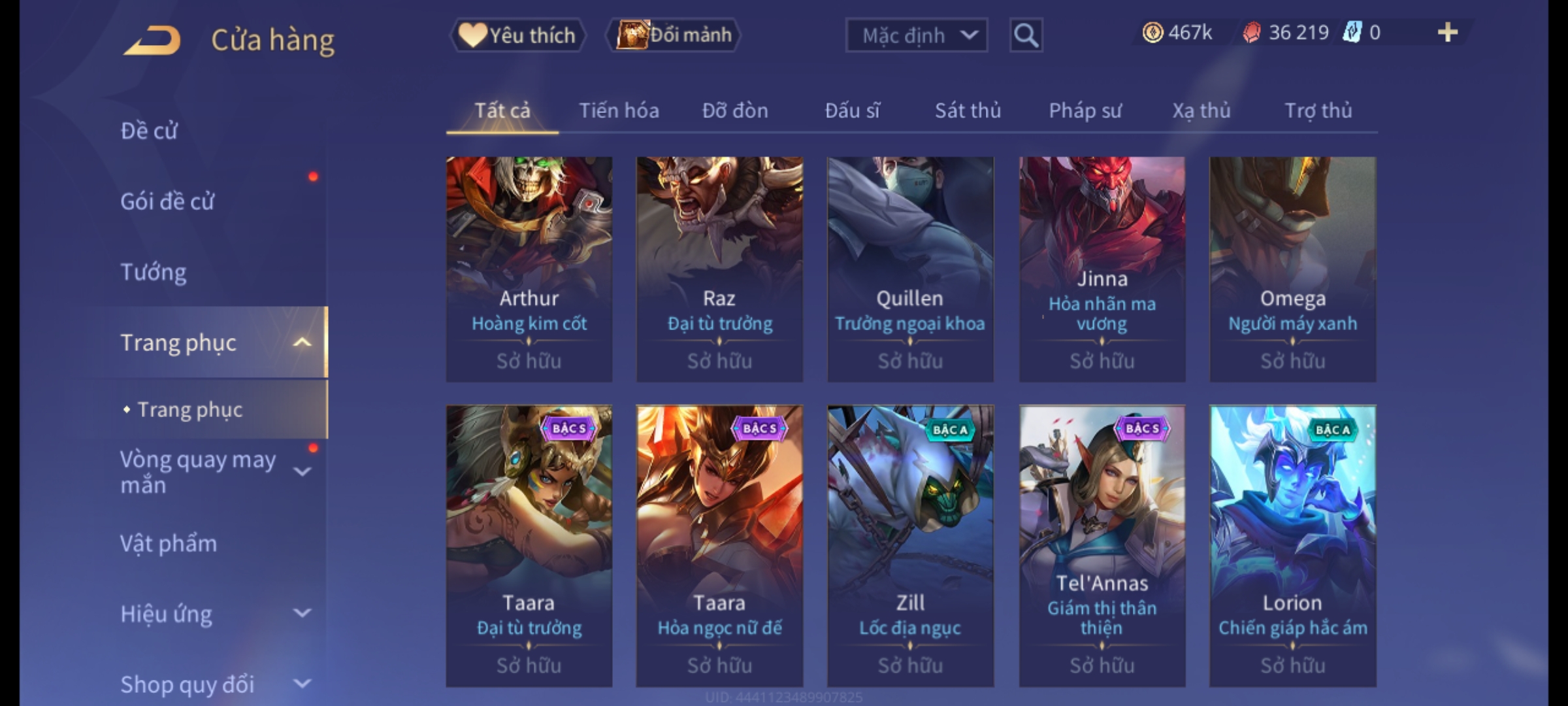
Task: Open the search magnifier icon
Action: point(1026,35)
